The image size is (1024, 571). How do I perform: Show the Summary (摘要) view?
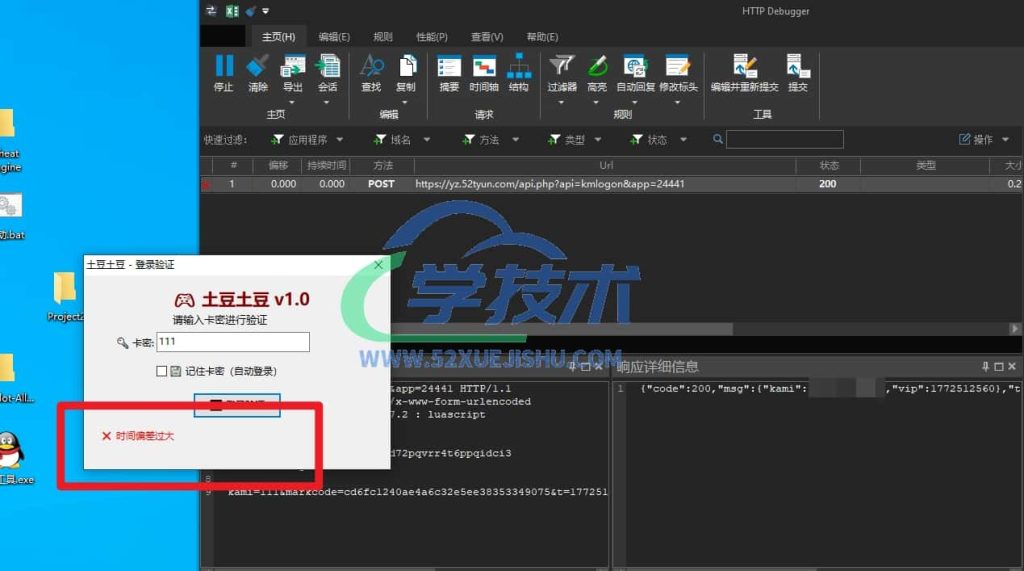(x=449, y=66)
